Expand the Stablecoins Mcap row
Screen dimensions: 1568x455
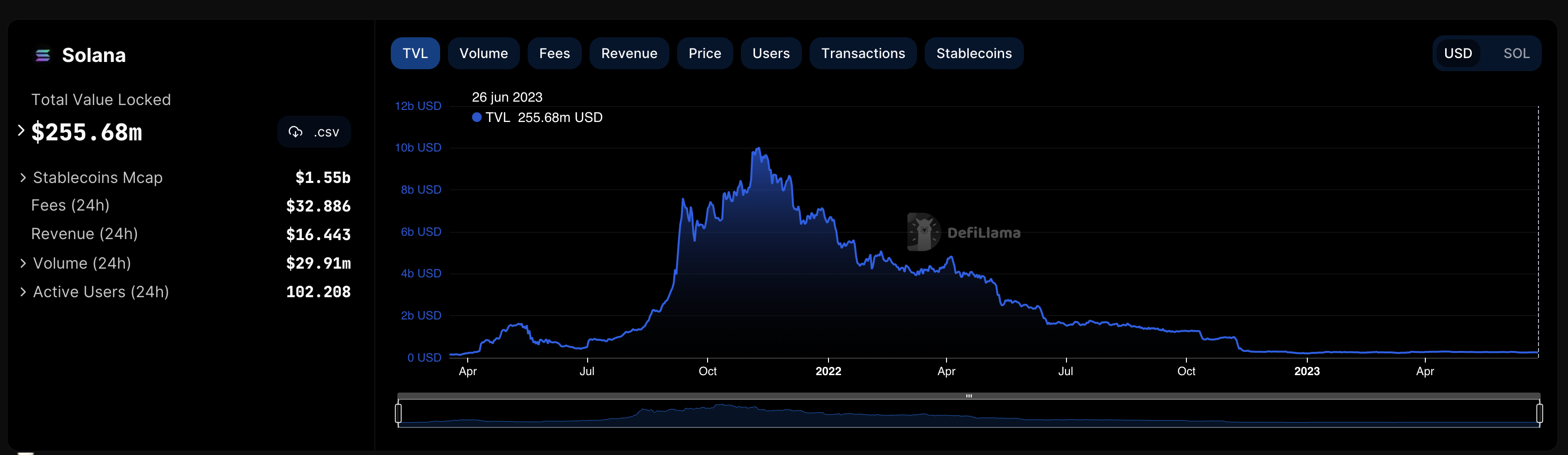(23, 178)
